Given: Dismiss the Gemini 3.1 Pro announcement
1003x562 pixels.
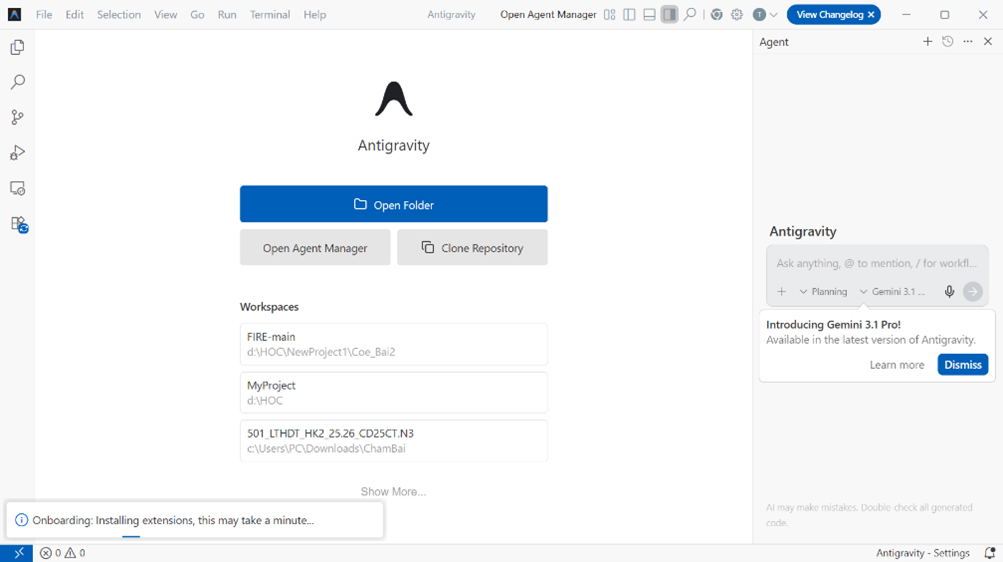Looking at the screenshot, I should pos(962,365).
